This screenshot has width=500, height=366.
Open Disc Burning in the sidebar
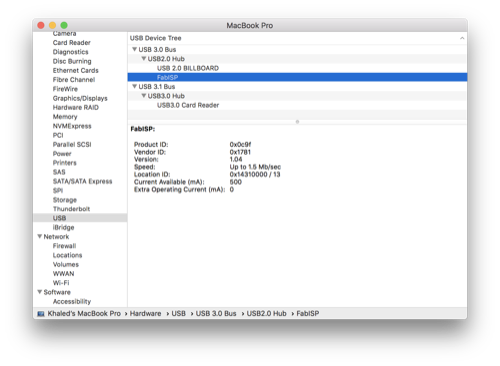[x=72, y=61]
